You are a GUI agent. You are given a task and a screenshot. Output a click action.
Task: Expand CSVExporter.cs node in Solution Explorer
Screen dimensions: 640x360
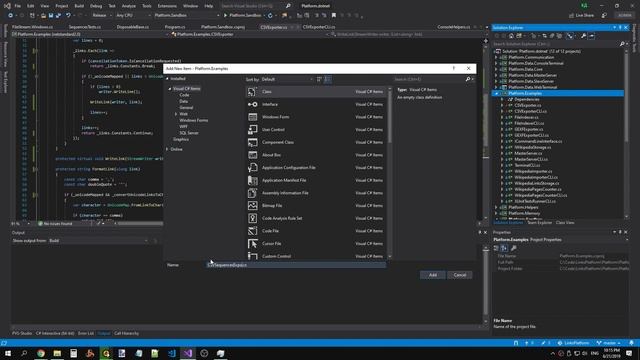point(502,105)
